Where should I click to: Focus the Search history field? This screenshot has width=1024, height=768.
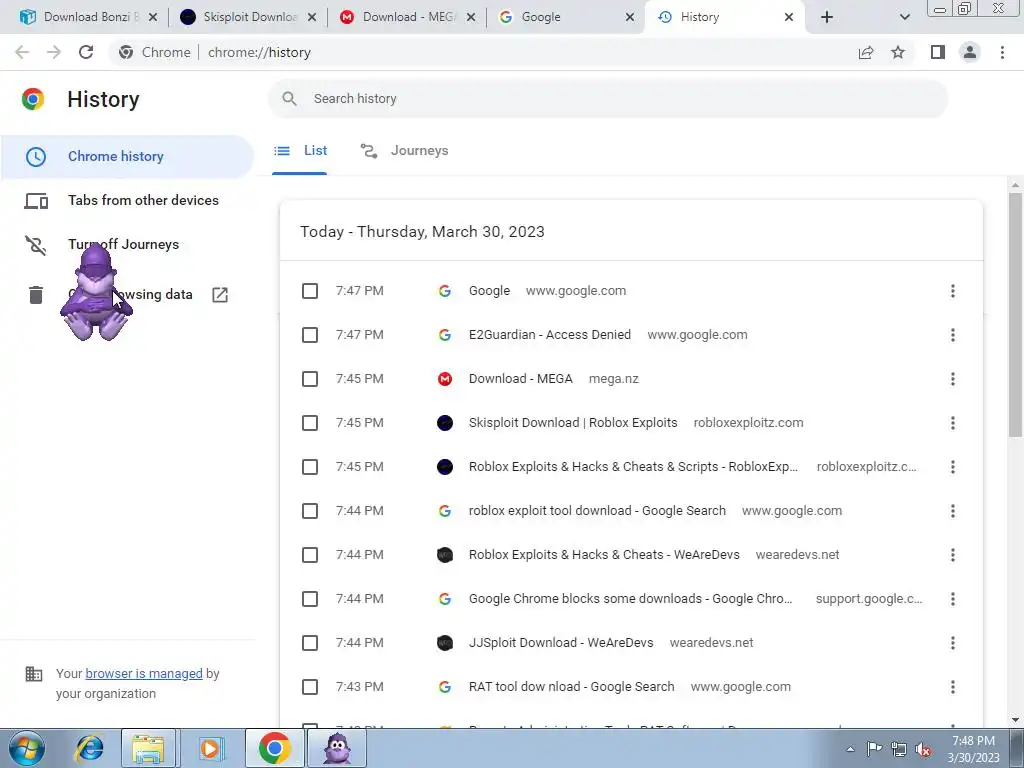(x=607, y=99)
